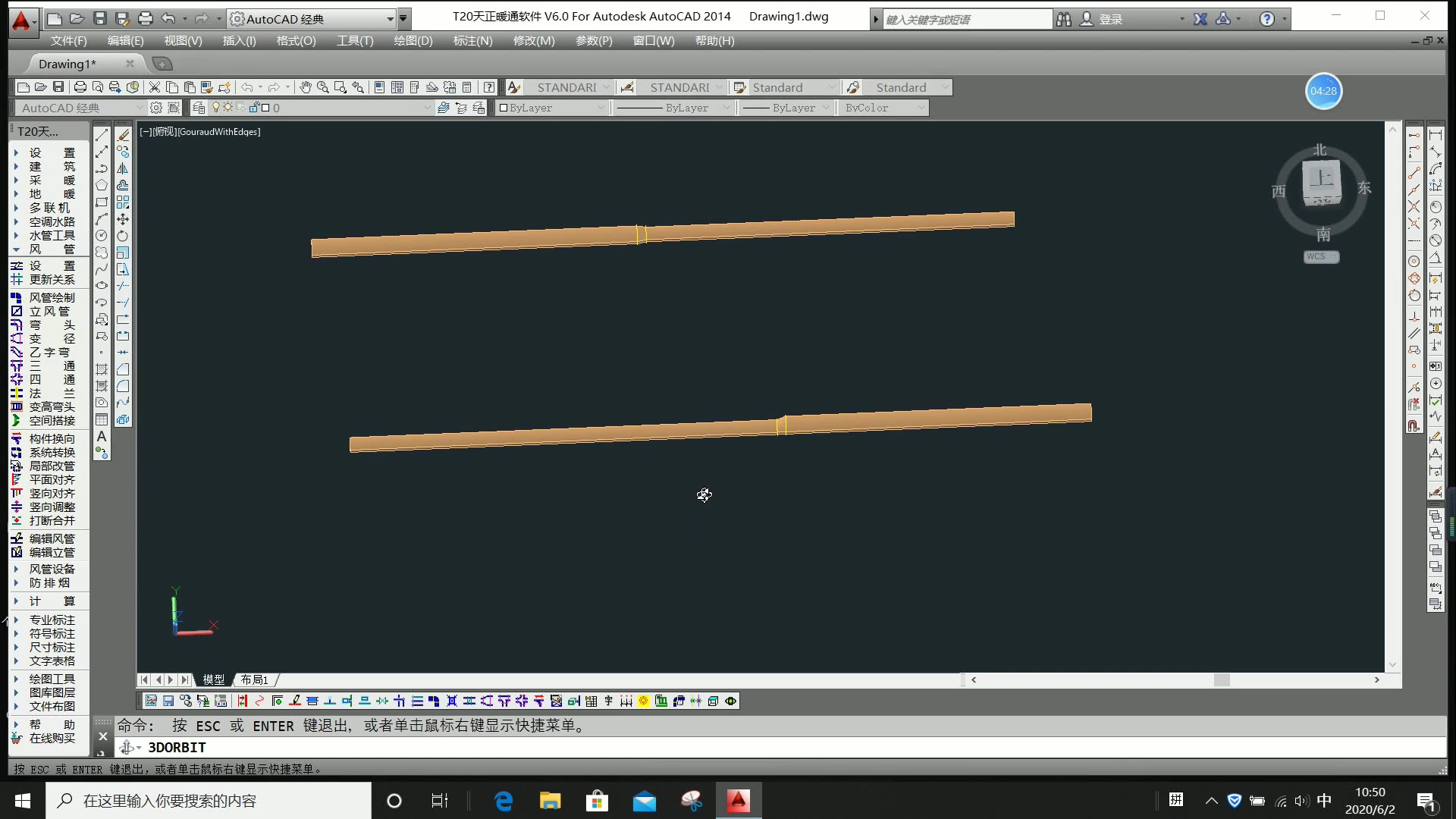Switch to the 布局1 layout tab
The height and width of the screenshot is (819, 1456).
coord(255,680)
